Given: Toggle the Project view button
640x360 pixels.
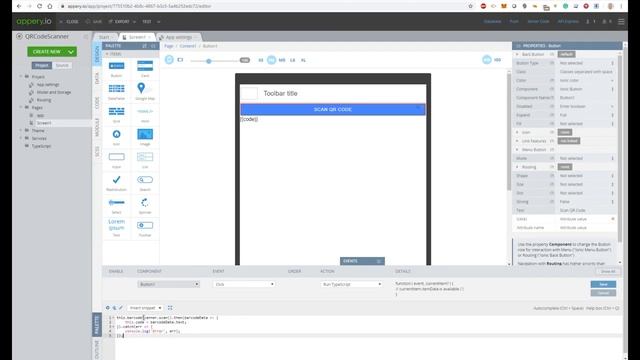Looking at the screenshot, I should click(42, 65).
